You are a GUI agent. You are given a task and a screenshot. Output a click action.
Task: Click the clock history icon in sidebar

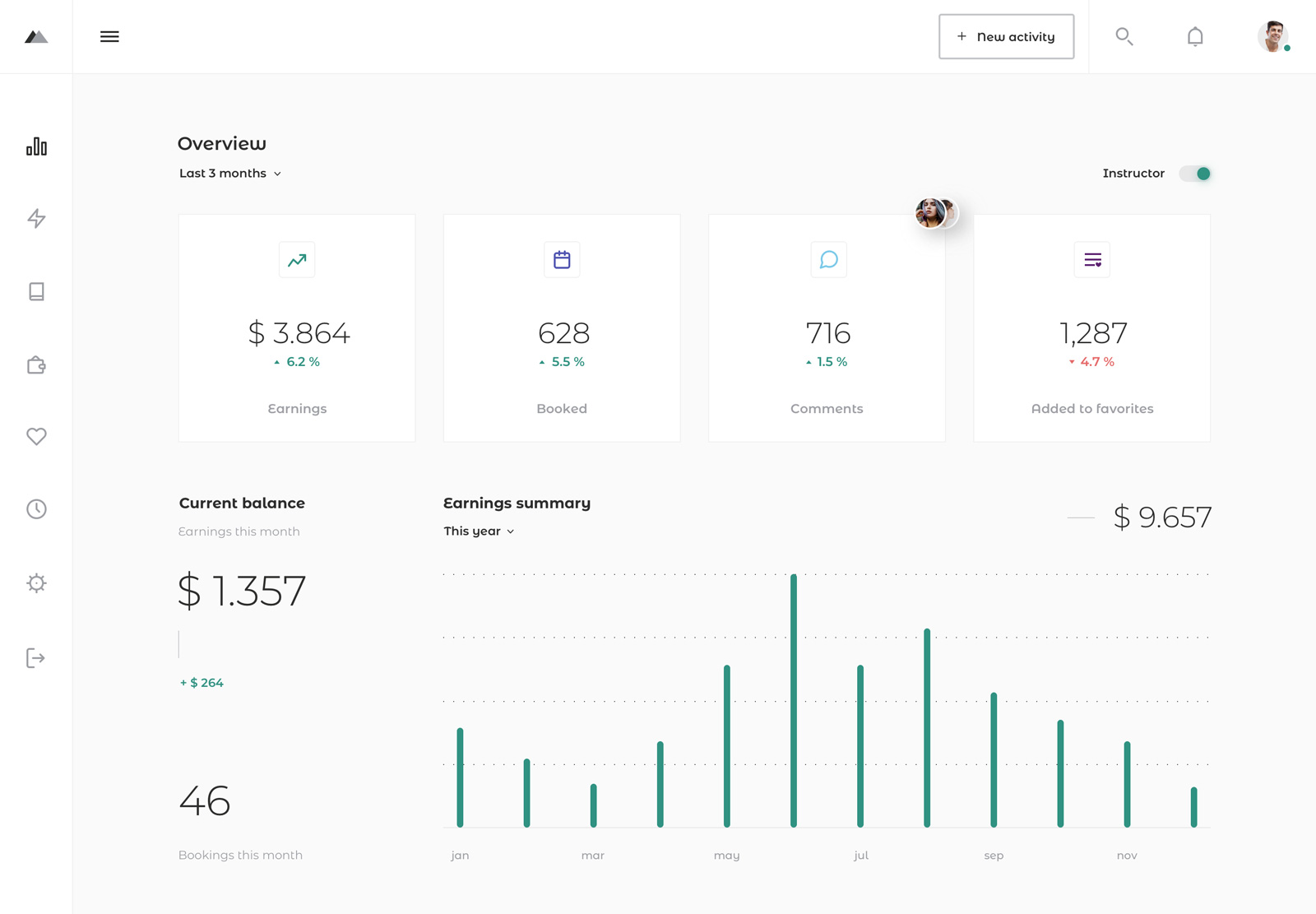(36, 510)
